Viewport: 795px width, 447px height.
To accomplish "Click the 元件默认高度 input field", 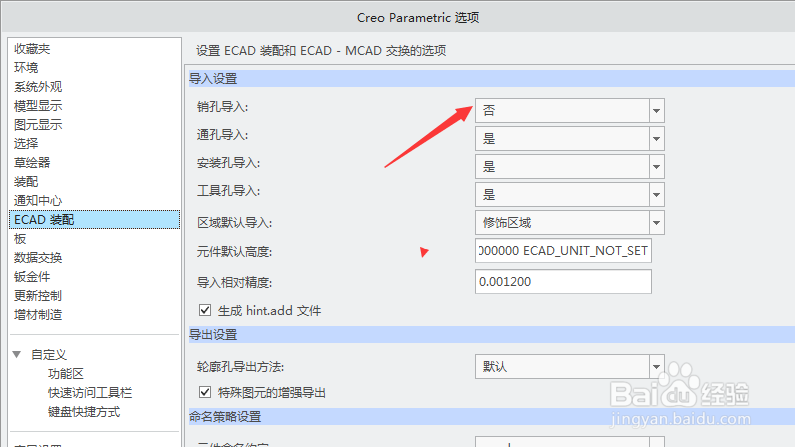I will point(563,251).
